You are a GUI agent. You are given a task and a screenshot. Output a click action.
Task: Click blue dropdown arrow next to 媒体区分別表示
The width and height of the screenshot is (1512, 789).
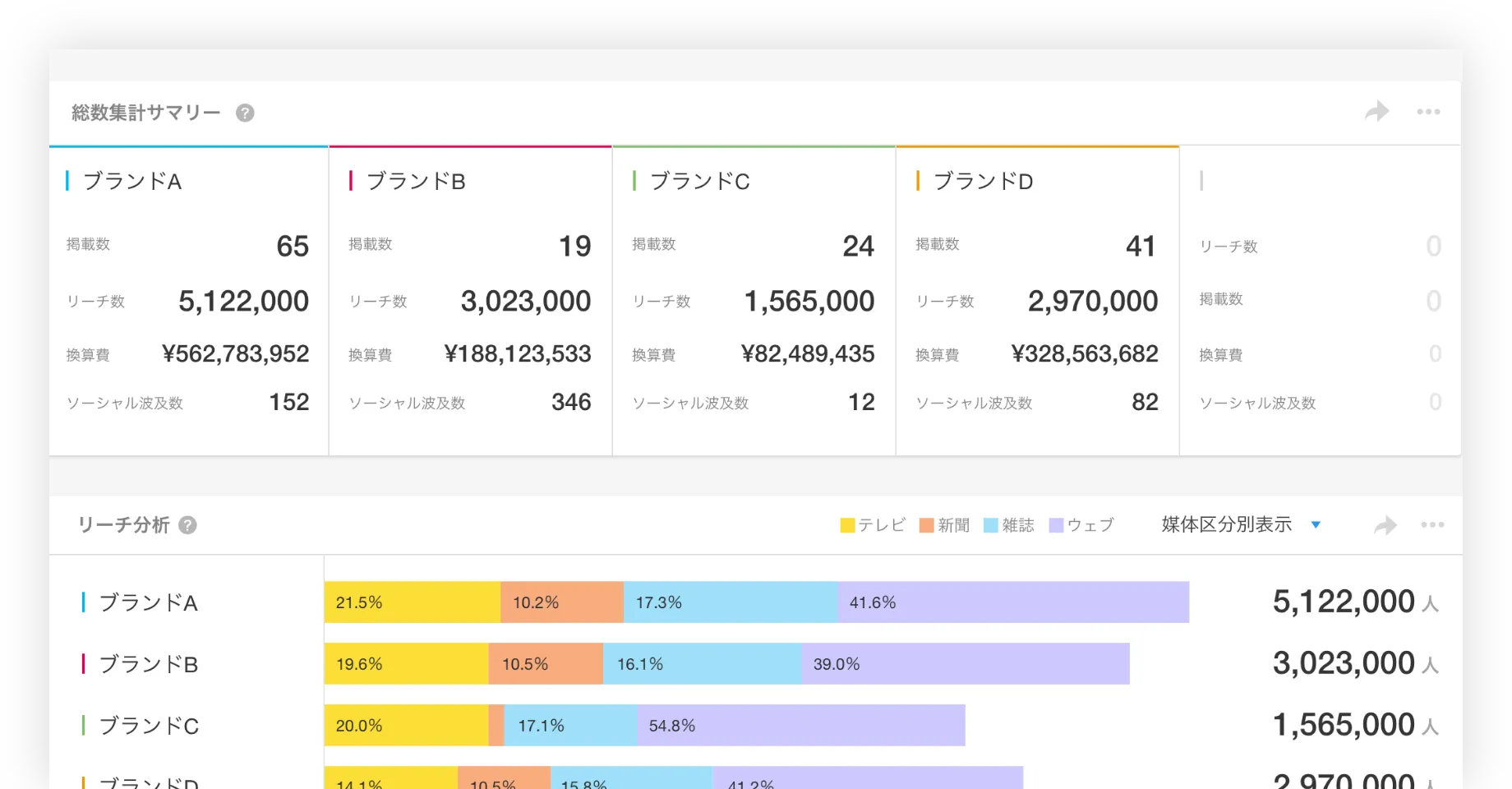(1316, 525)
